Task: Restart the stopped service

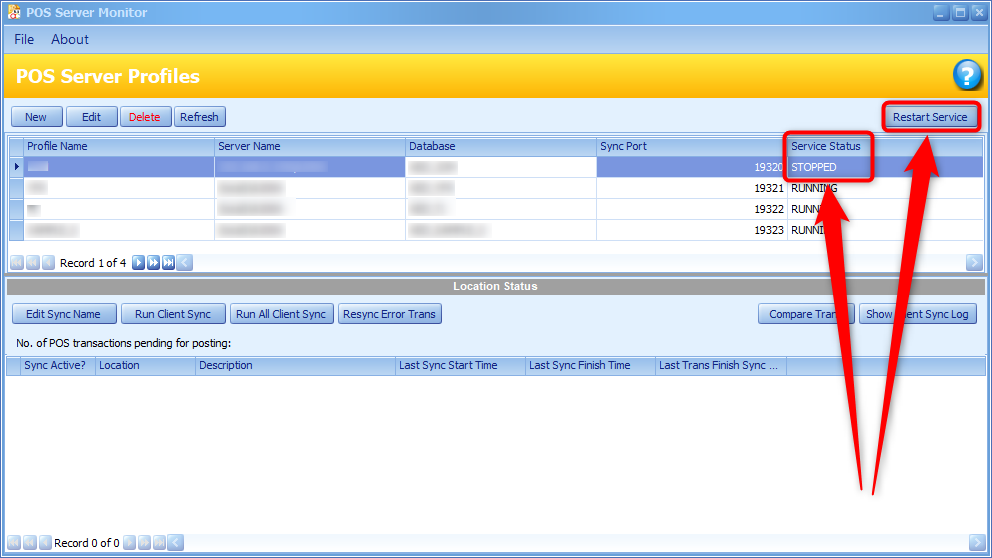Action: tap(930, 117)
